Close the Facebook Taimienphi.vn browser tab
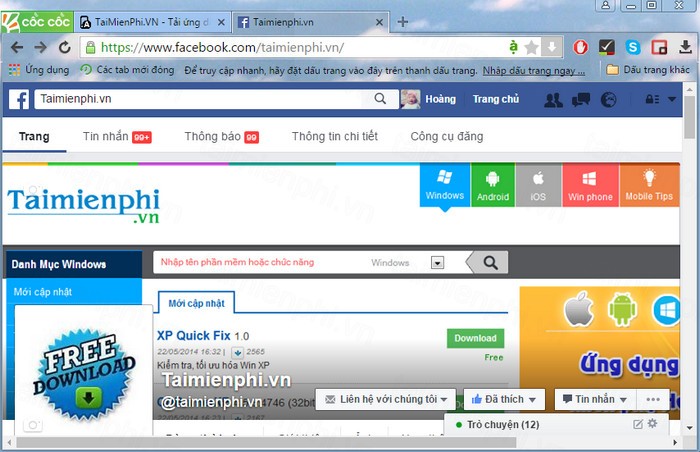Viewport: 700px width, 452px height. pos(379,22)
